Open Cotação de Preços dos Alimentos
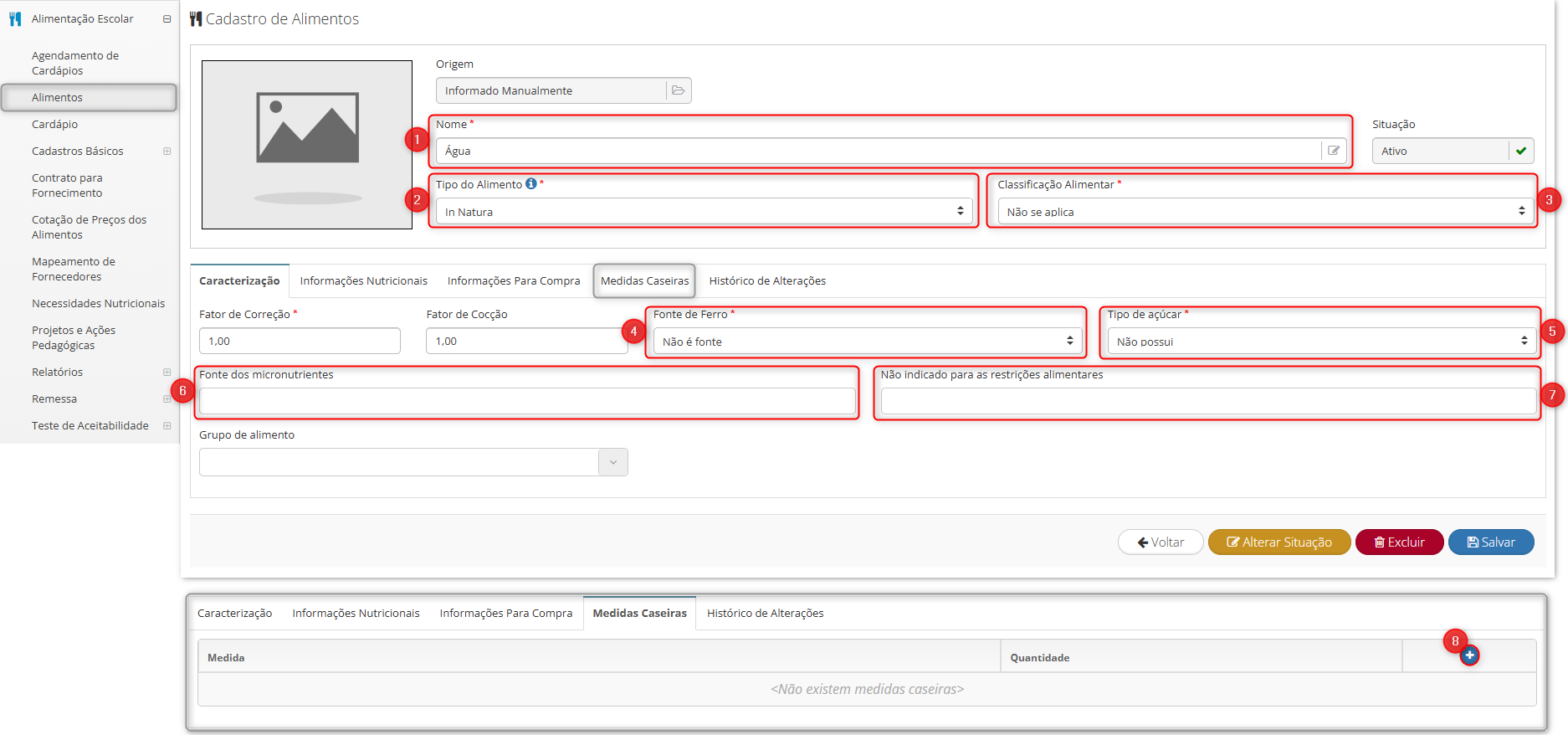1568x735 pixels. [89, 227]
